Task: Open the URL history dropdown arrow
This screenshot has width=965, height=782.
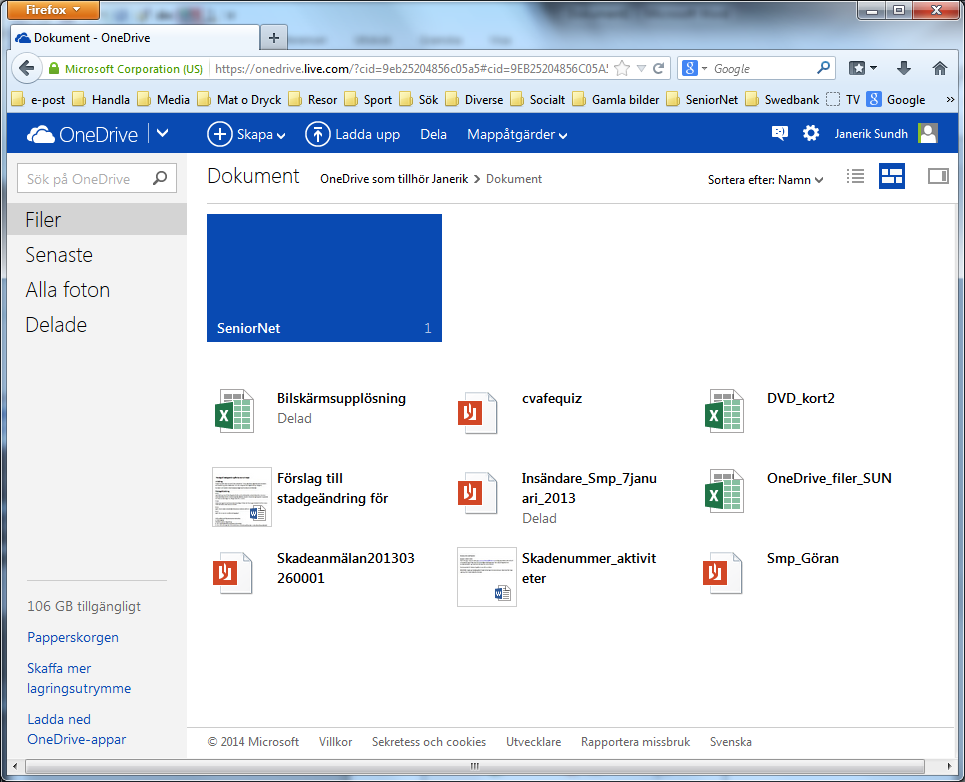Action: (641, 69)
